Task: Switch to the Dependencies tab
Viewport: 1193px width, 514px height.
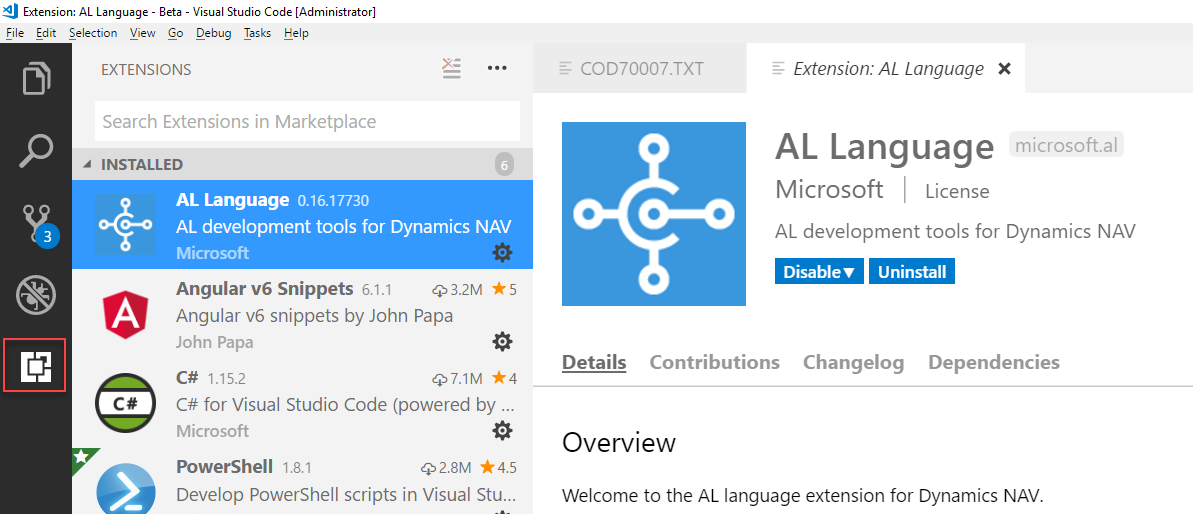Action: click(994, 362)
